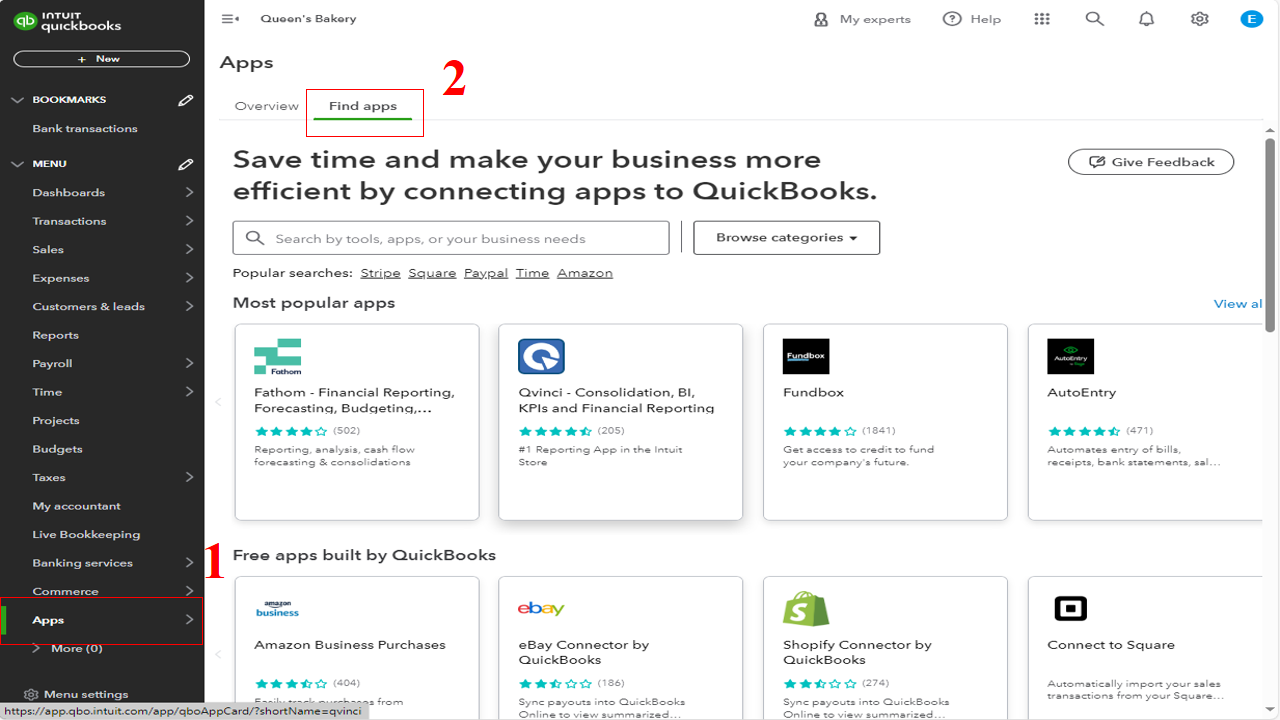Click the Give Feedback button
This screenshot has height=720, width=1280.
coord(1150,161)
